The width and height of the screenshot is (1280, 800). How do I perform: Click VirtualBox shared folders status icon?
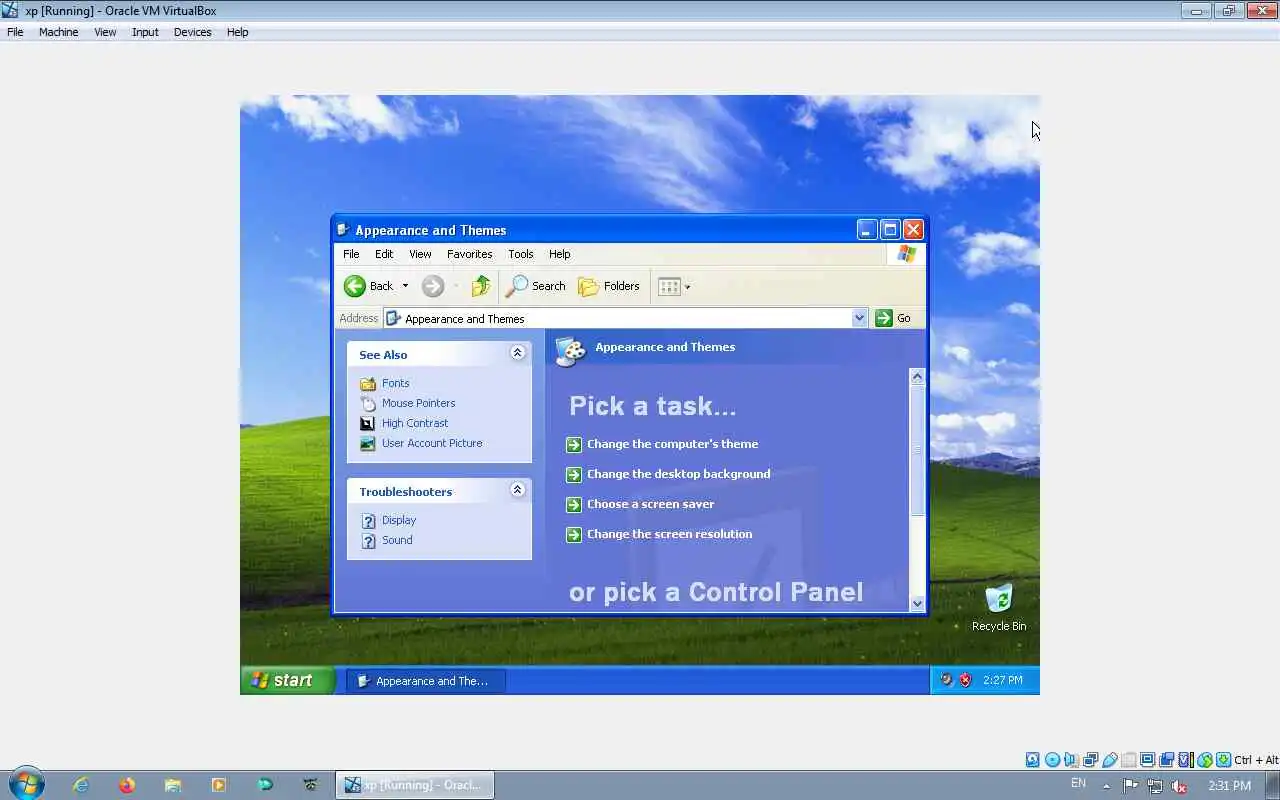pyautogui.click(x=1129, y=760)
